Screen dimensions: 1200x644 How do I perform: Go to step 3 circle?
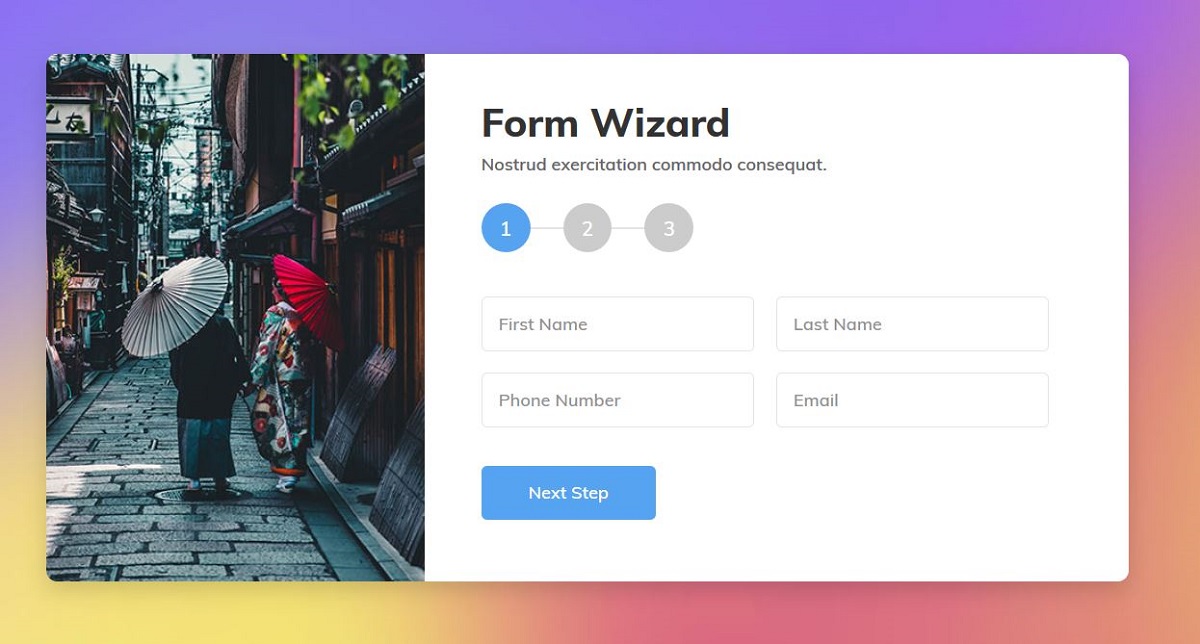tap(669, 228)
